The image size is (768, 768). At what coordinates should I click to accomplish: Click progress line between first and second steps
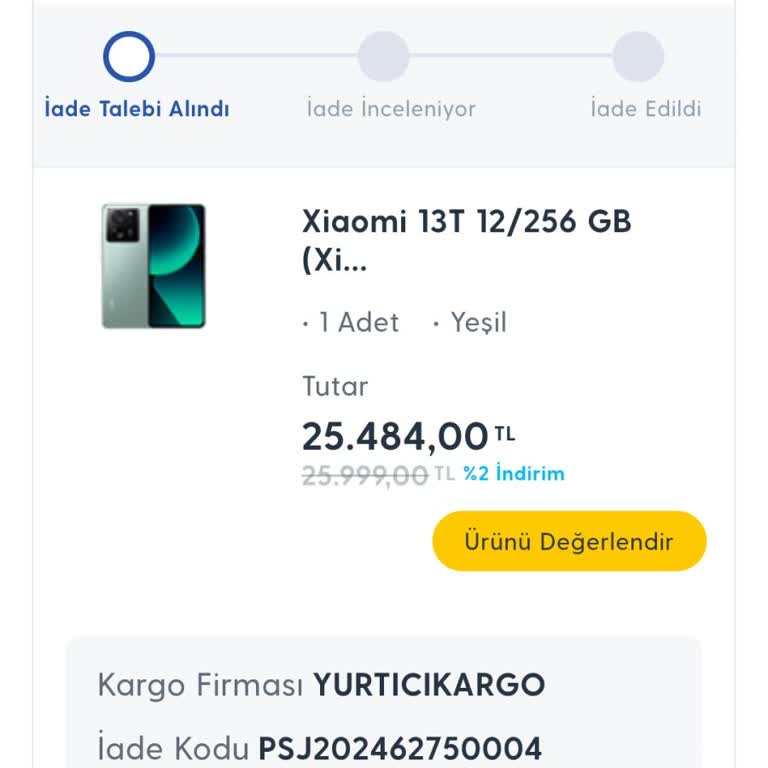(x=256, y=56)
